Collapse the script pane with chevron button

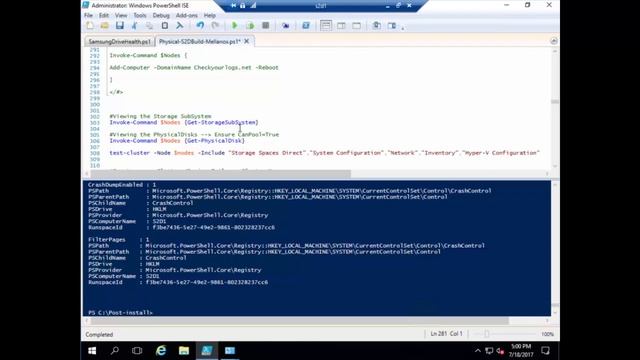pos(554,41)
